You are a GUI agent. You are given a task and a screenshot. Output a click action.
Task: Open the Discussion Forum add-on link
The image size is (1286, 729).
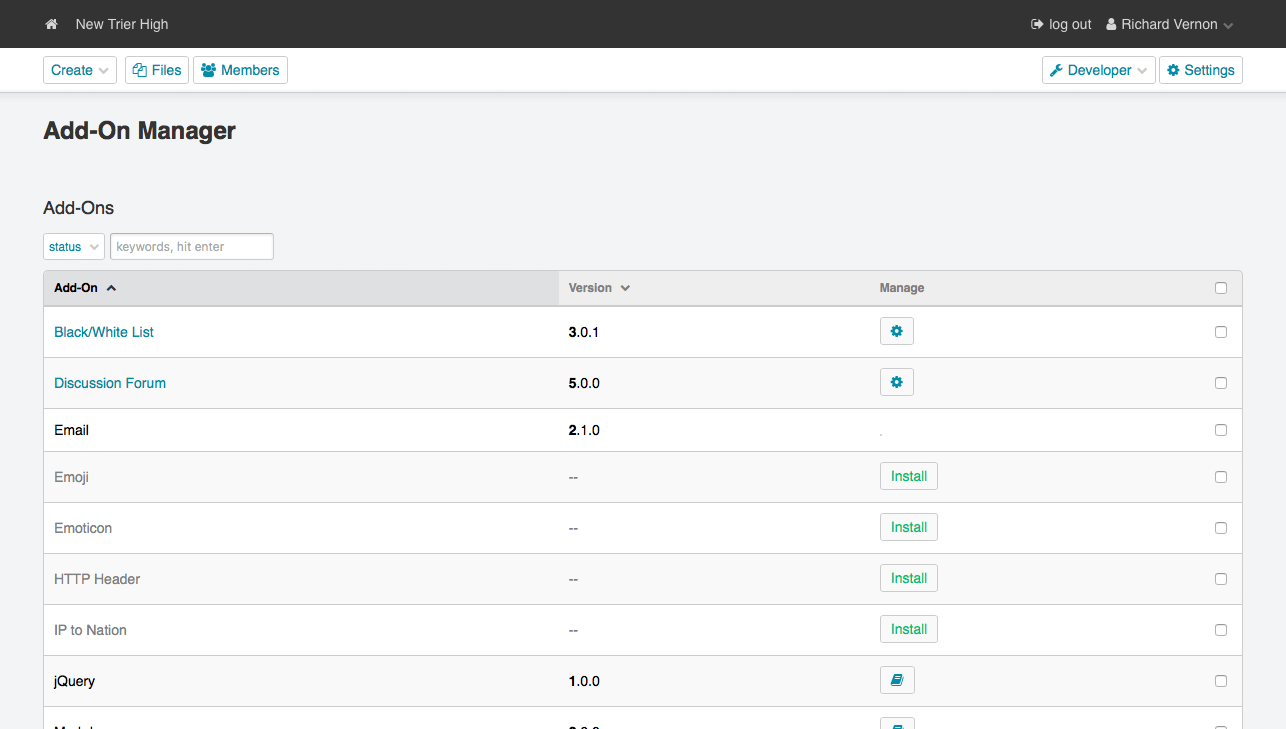coord(110,383)
